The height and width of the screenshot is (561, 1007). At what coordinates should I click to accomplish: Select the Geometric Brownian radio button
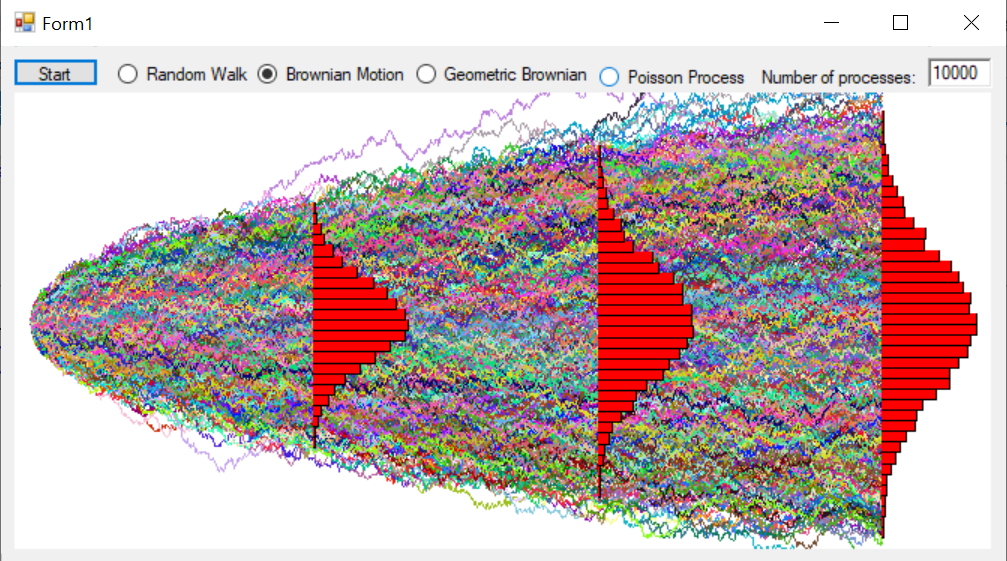click(427, 75)
